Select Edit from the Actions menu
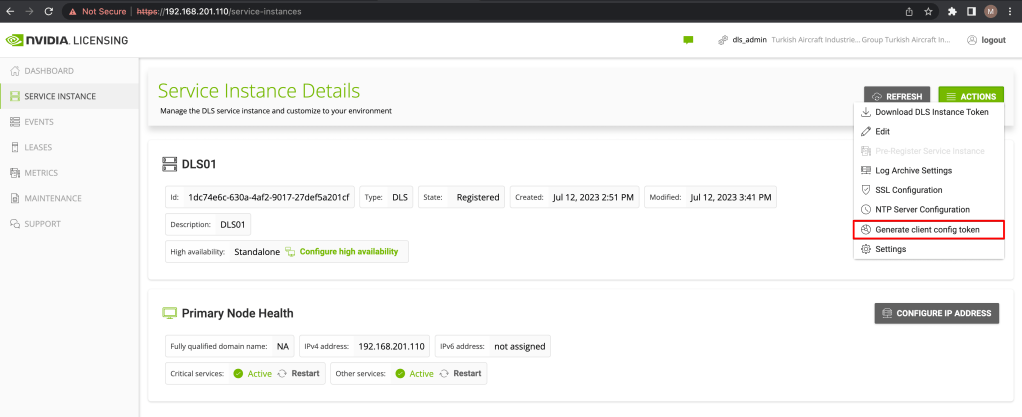This screenshot has width=1022, height=417. click(882, 131)
